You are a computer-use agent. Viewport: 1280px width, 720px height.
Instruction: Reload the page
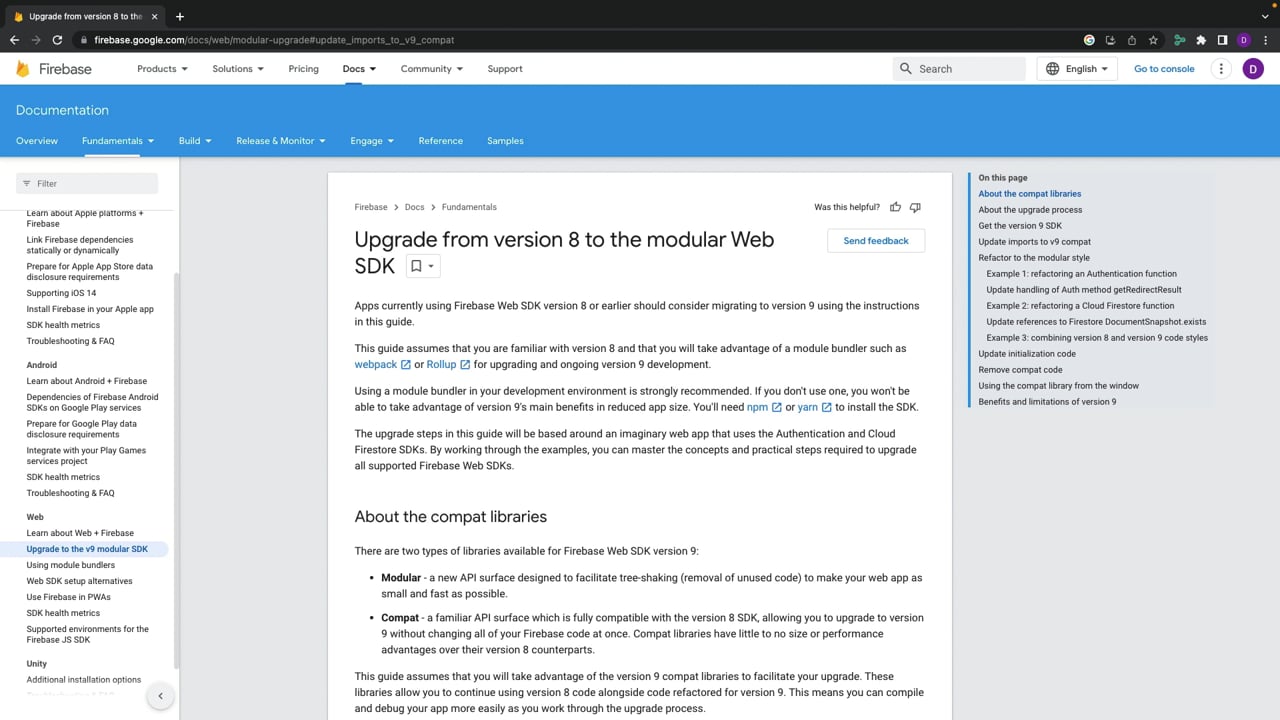pos(58,40)
